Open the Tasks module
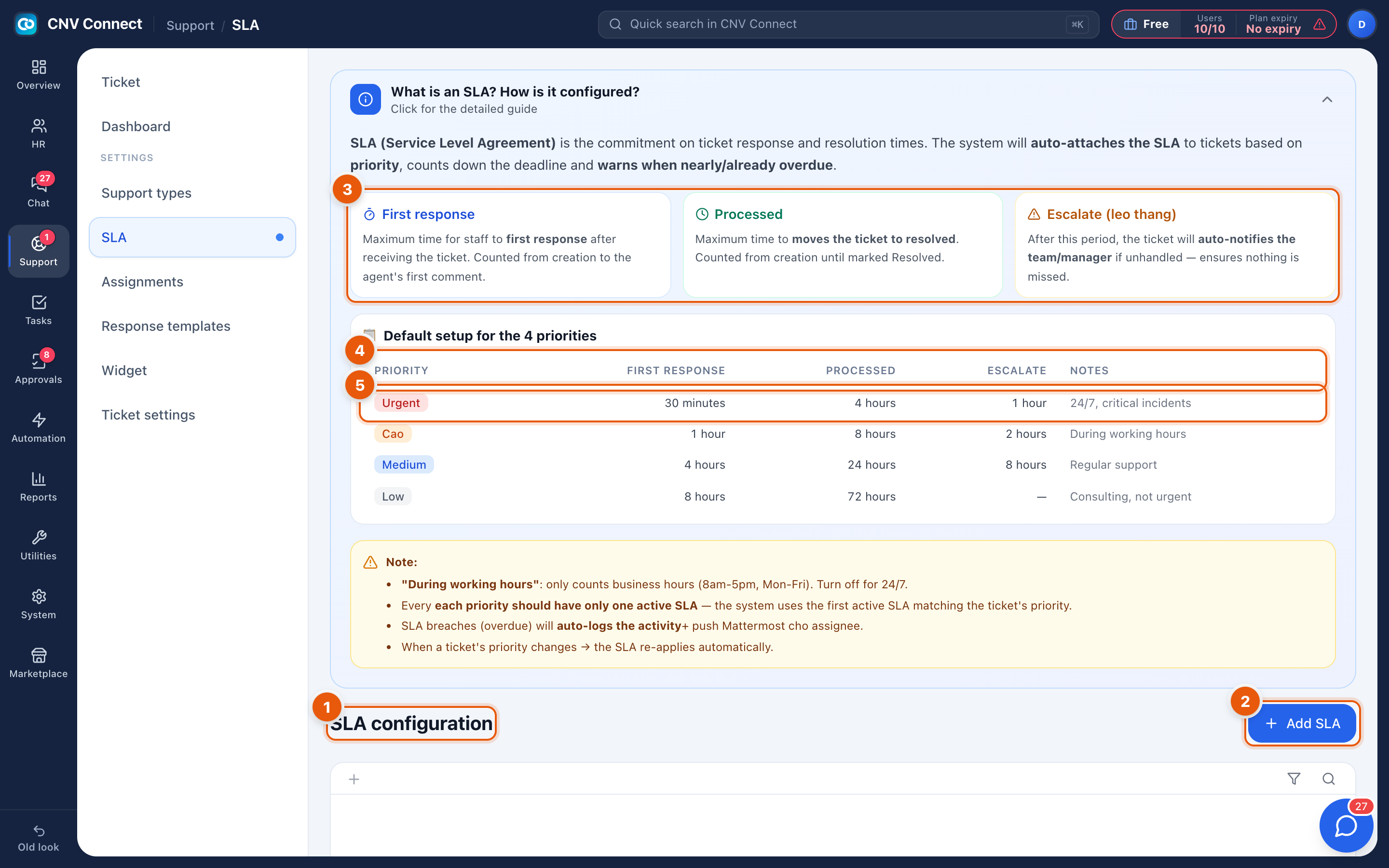This screenshot has width=1389, height=868. tap(39, 310)
